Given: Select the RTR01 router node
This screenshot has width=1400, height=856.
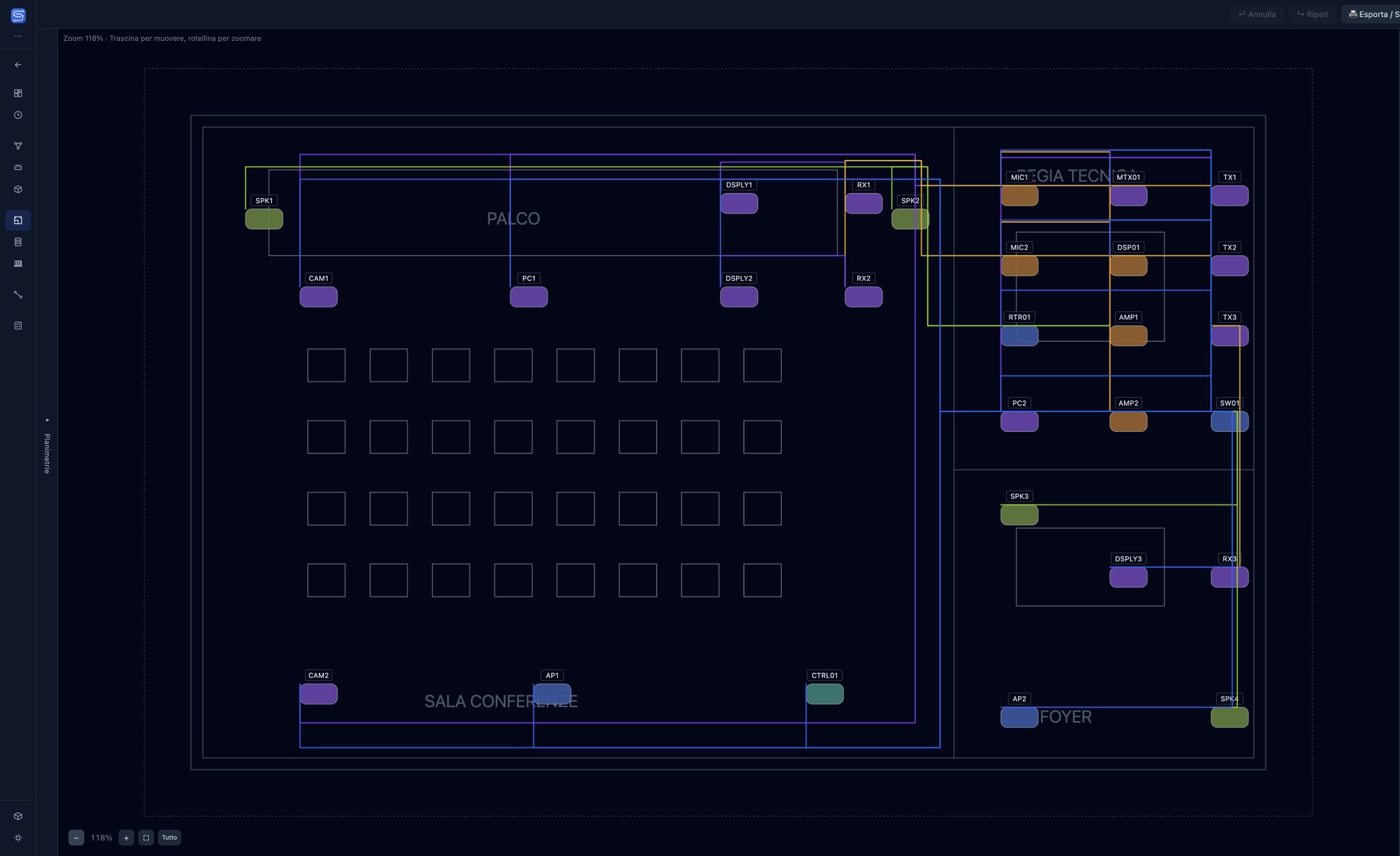Looking at the screenshot, I should 1019,336.
